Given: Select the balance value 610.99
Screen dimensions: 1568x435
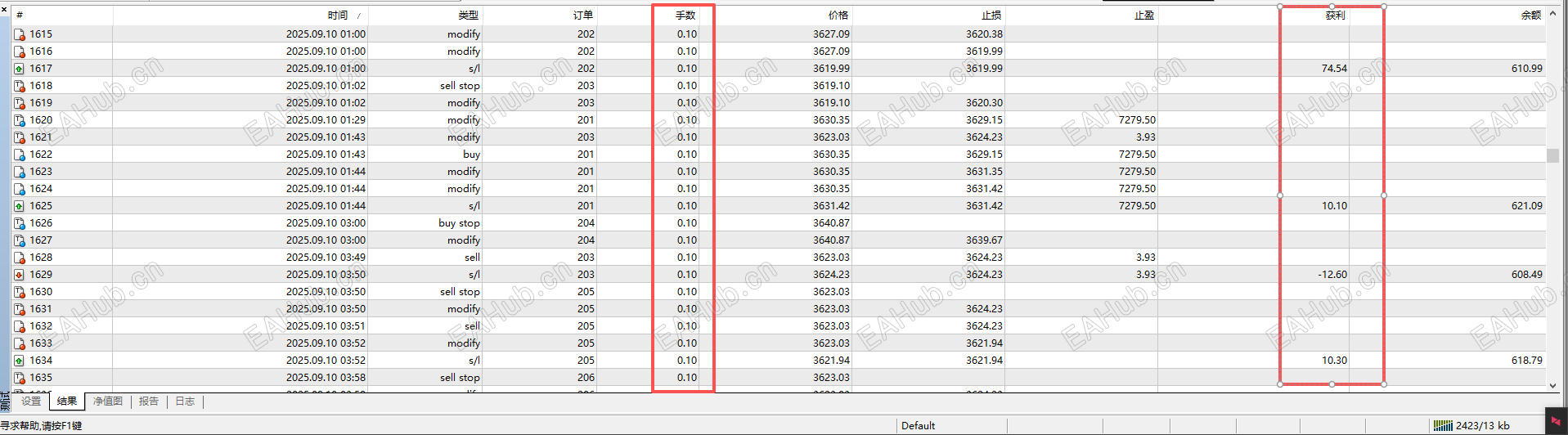Looking at the screenshot, I should 1526,69.
